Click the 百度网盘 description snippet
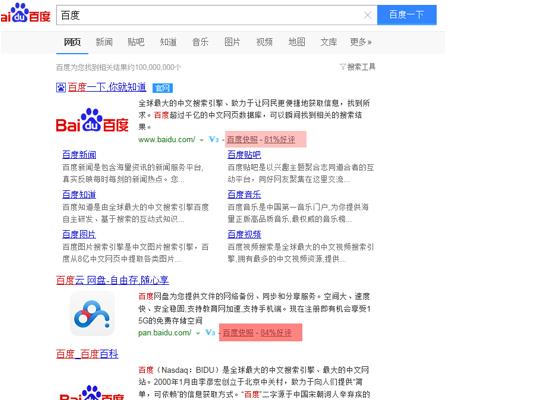Viewport: 550px width, 400px height. coord(254,308)
